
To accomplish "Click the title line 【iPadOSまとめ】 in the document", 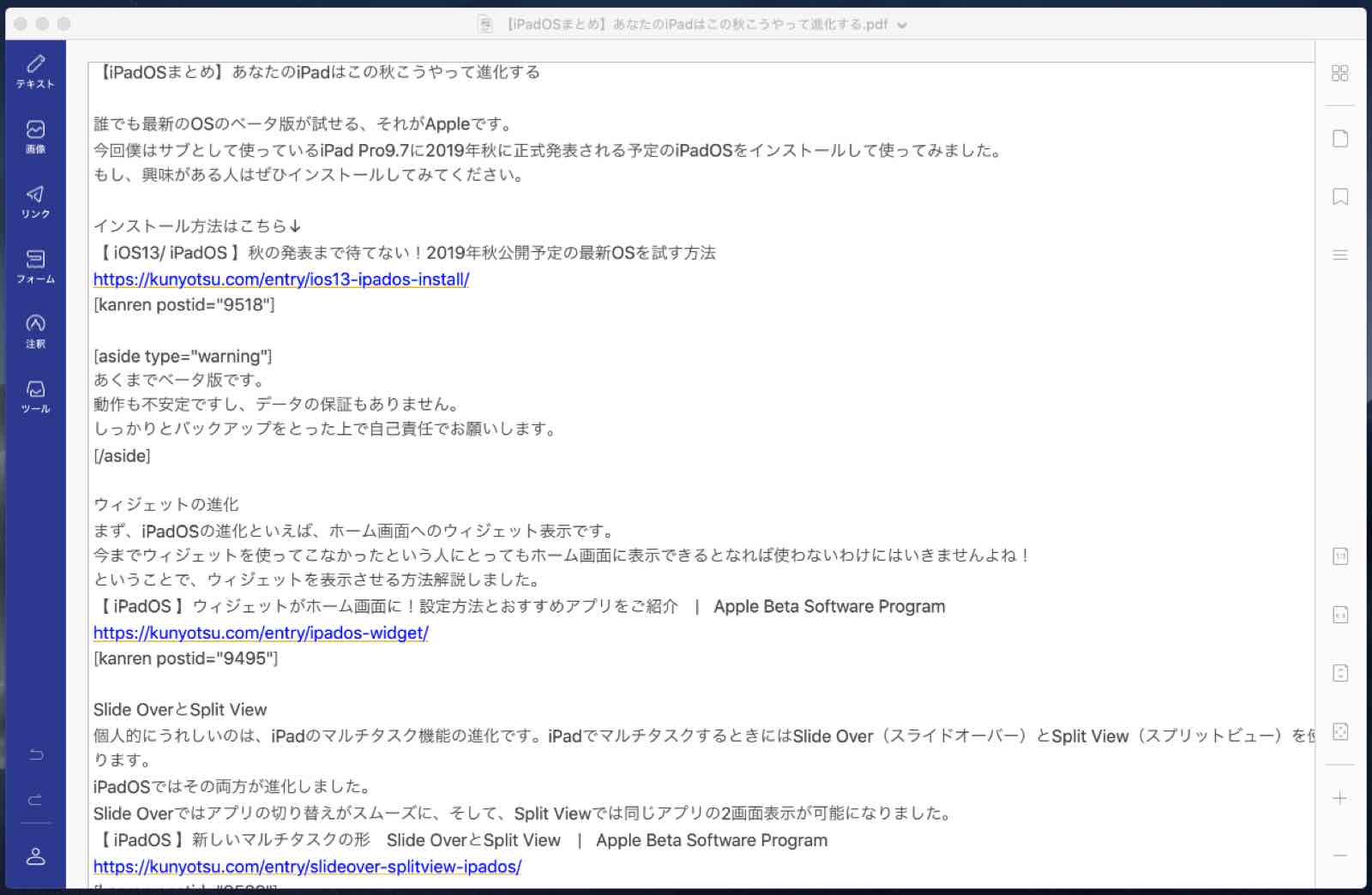I will (317, 72).
